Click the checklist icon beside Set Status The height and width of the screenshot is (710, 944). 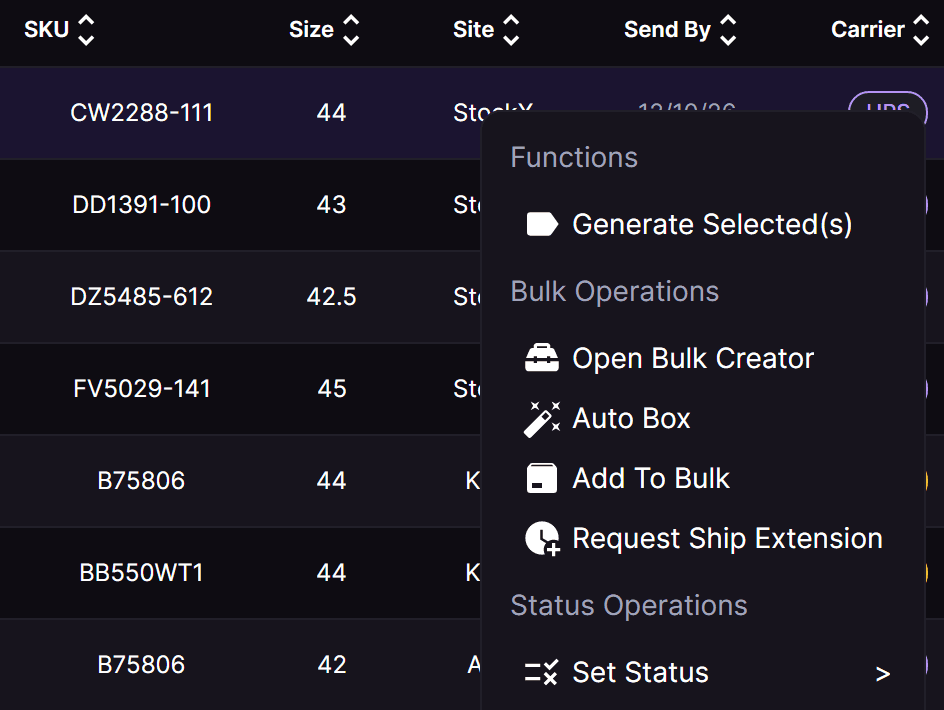tap(541, 672)
